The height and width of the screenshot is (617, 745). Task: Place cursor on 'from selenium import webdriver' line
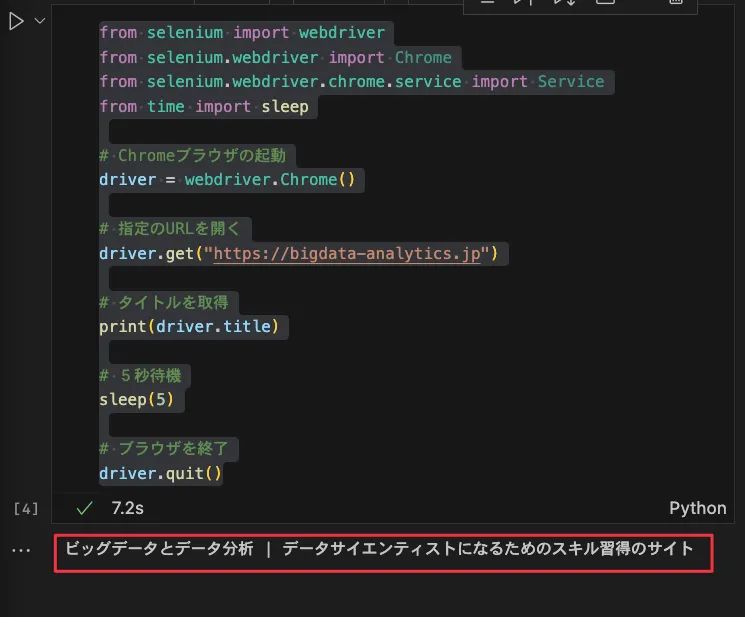242,33
